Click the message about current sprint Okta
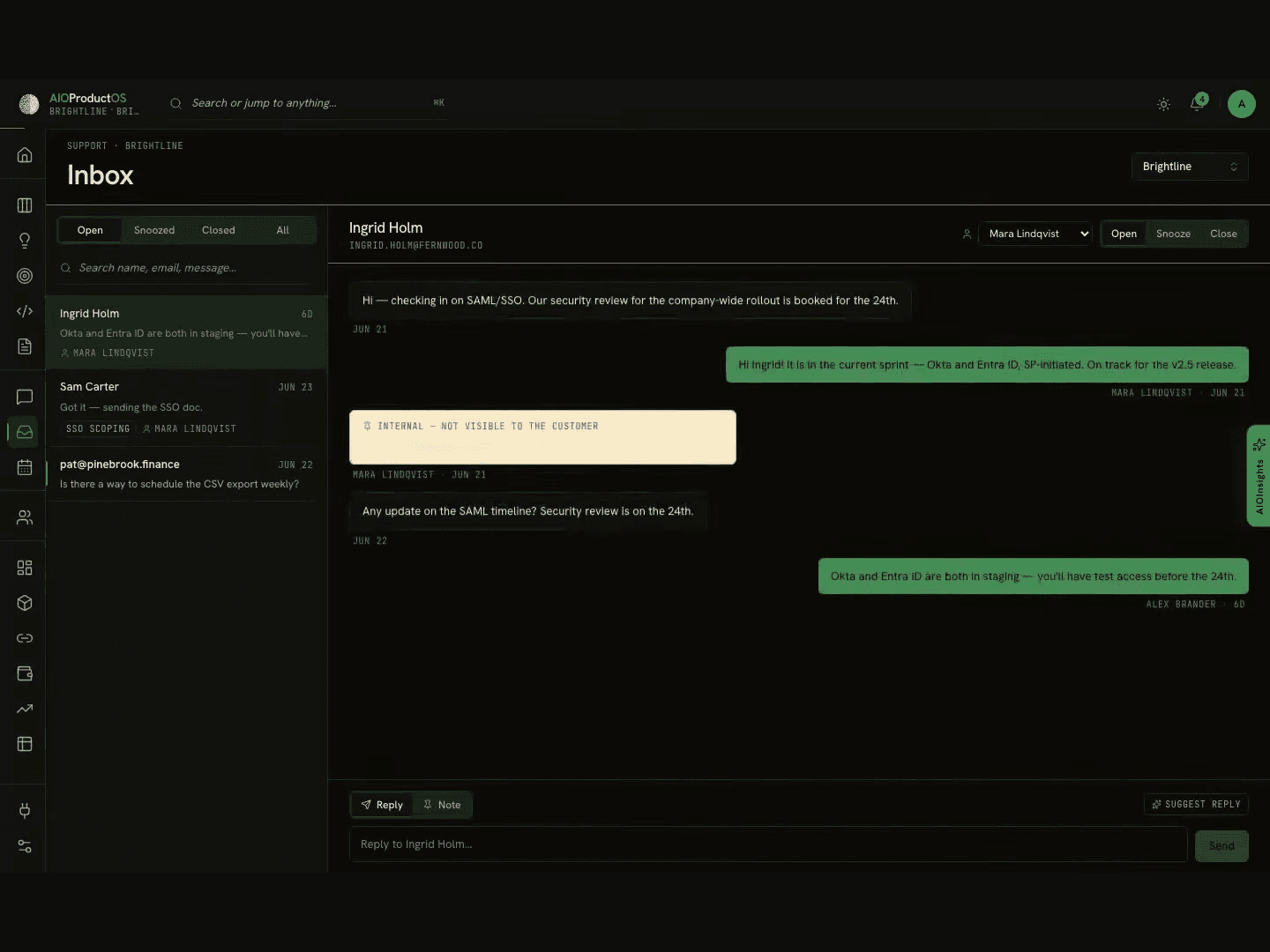The height and width of the screenshot is (952, 1270). [x=987, y=365]
